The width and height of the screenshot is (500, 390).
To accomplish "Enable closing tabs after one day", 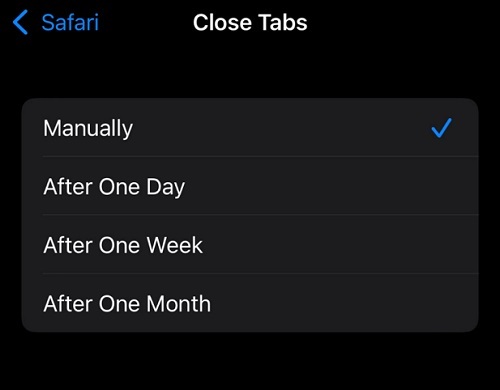I will [250, 186].
